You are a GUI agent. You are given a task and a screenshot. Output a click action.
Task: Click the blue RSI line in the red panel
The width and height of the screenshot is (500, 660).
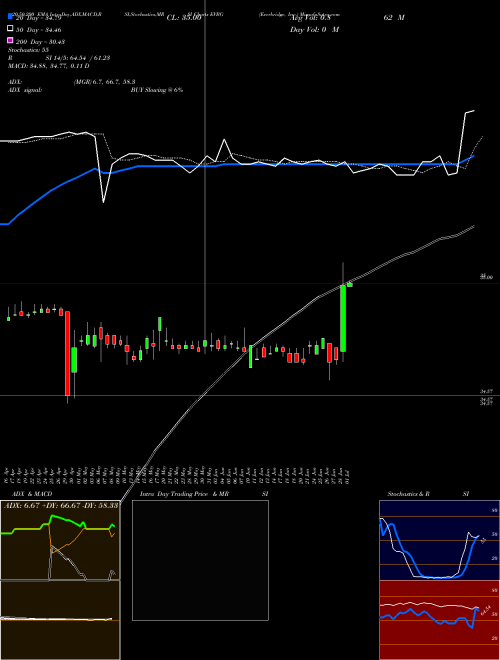(x=429, y=617)
